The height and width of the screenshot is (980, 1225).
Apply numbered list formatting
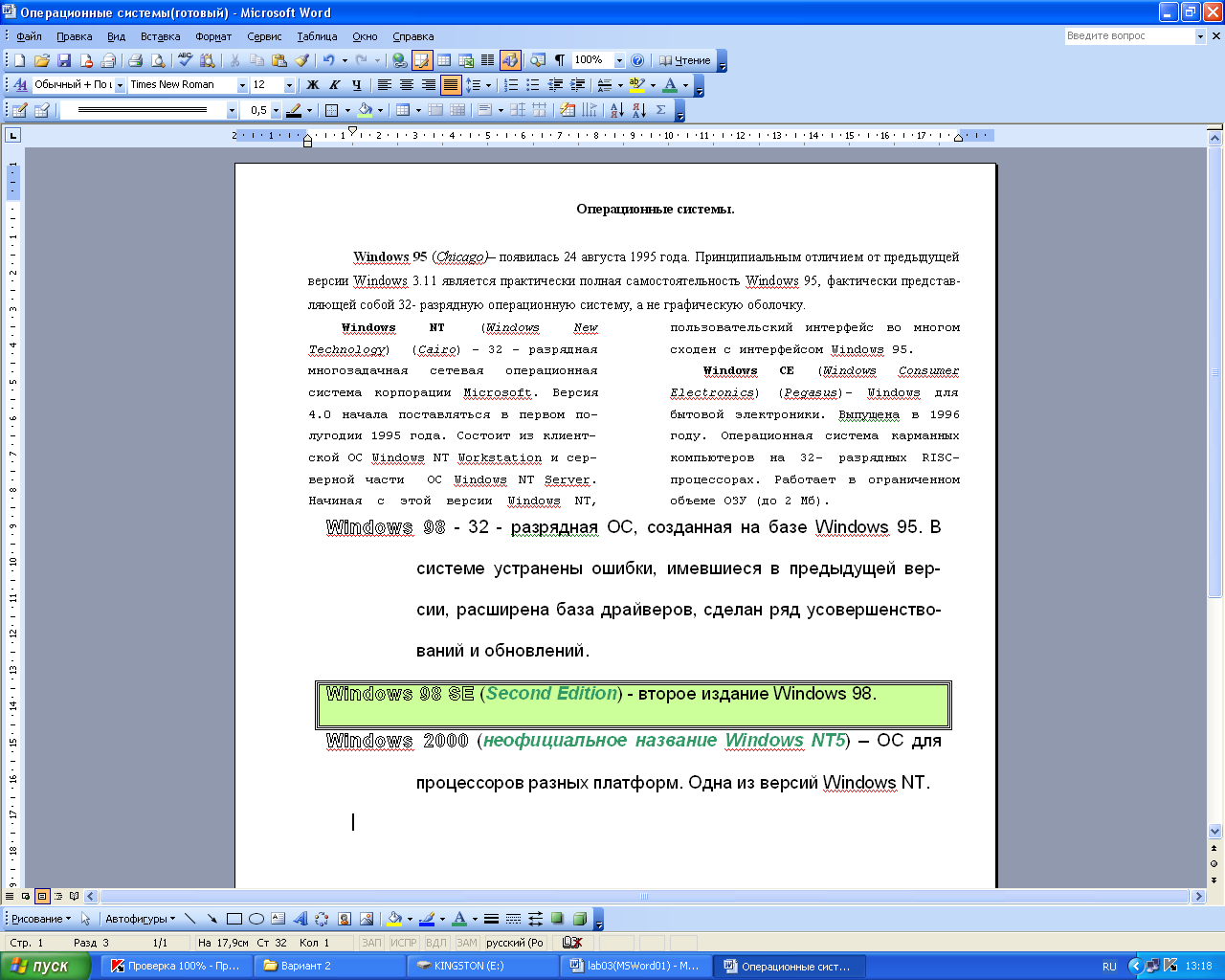pyautogui.click(x=511, y=85)
